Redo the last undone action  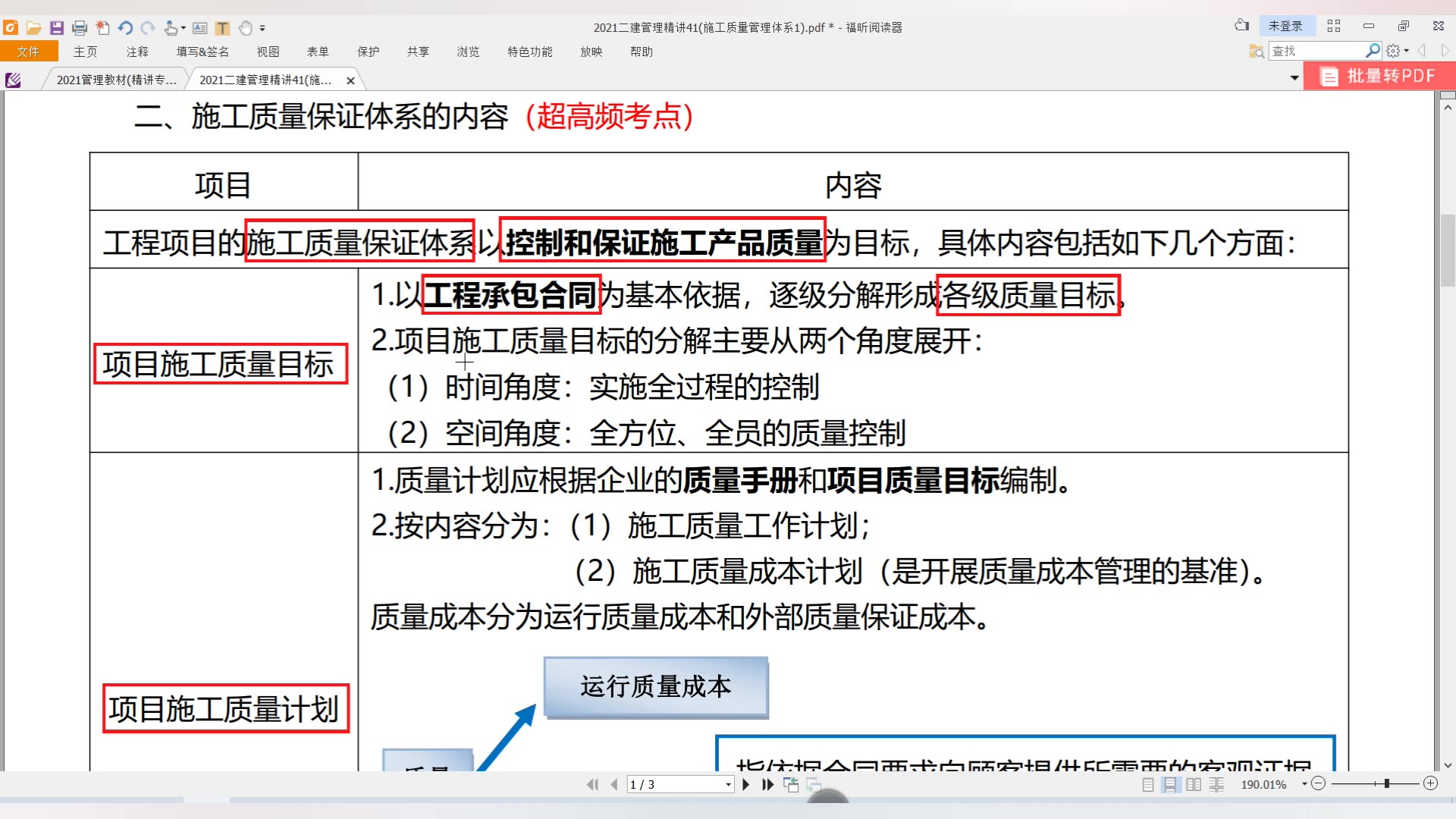click(148, 28)
